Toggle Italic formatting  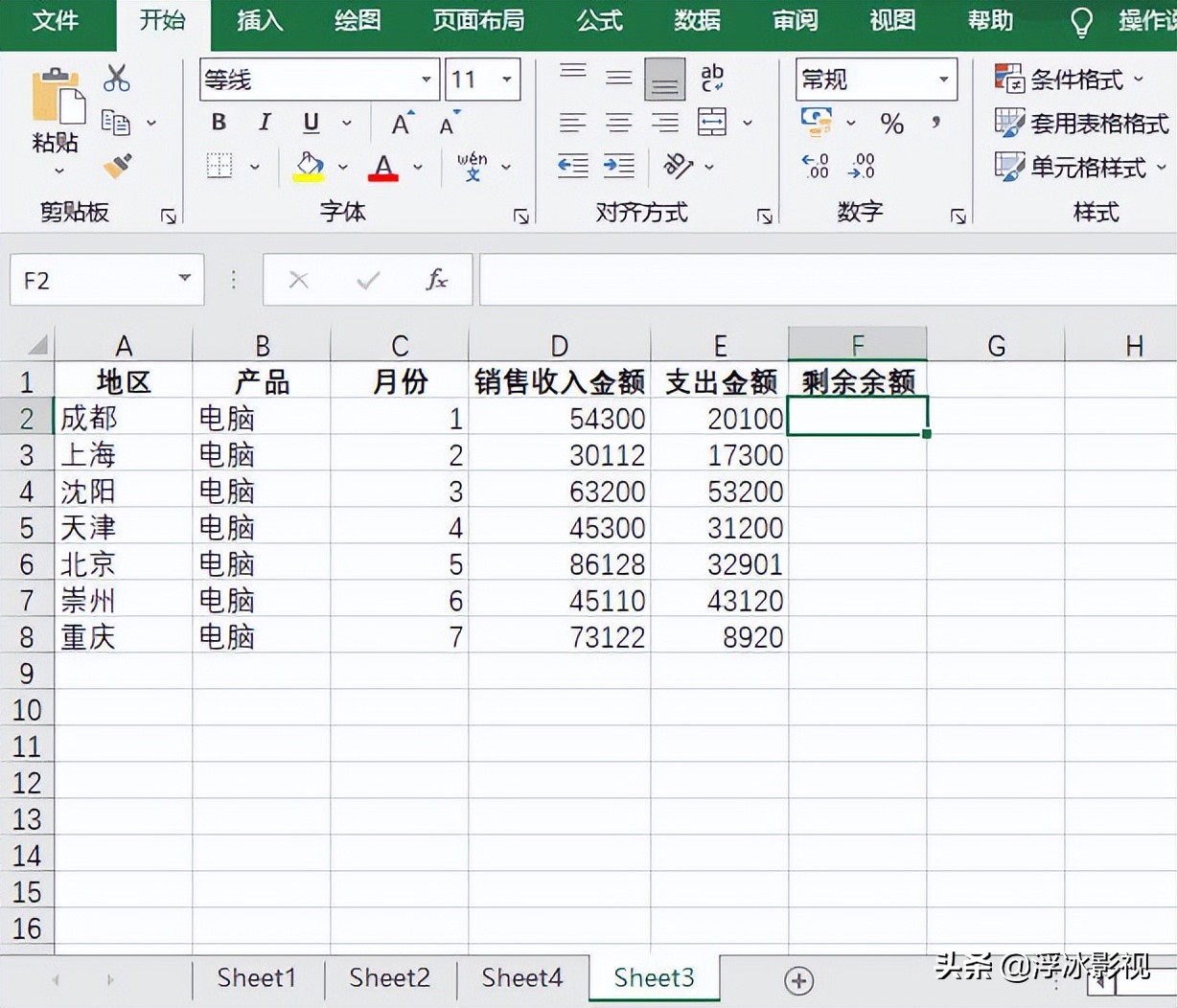265,123
